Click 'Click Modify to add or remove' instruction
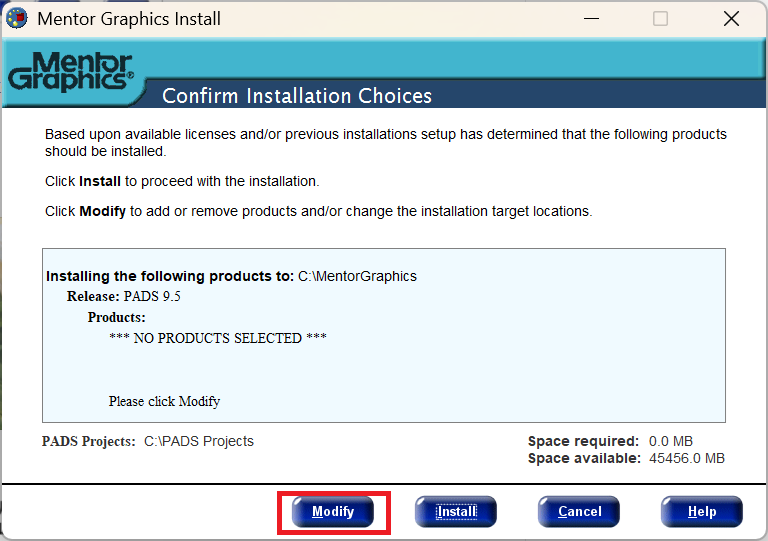 pos(319,212)
